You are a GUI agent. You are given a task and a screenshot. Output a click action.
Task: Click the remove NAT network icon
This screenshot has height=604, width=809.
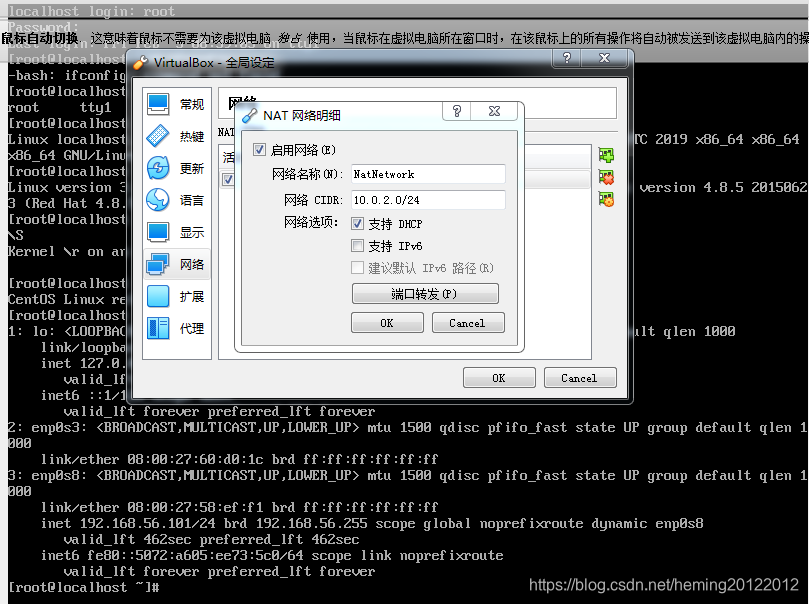(606, 177)
